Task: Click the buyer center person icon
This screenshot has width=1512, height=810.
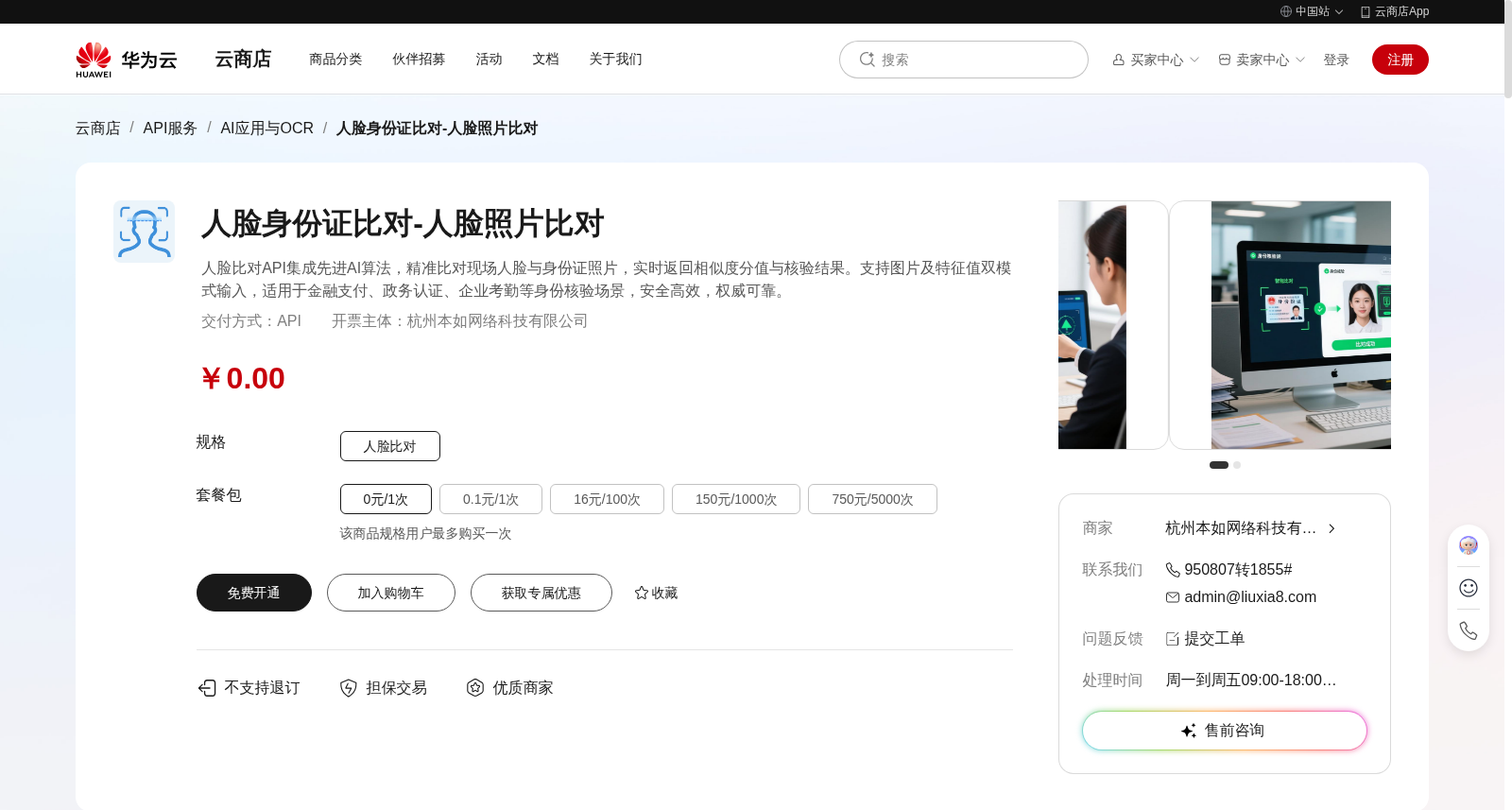Action: (x=1119, y=60)
